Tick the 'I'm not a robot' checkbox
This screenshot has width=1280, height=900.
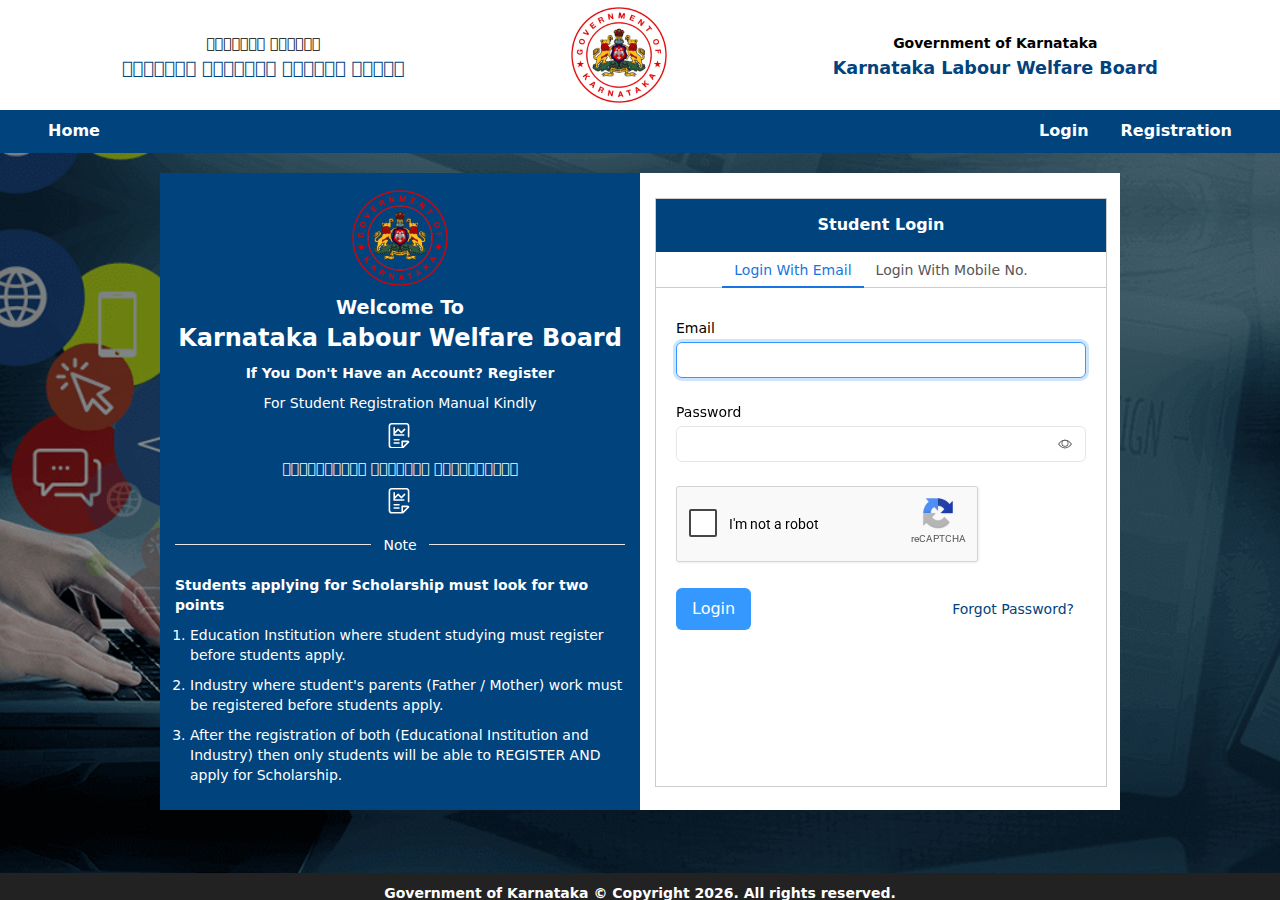703,523
